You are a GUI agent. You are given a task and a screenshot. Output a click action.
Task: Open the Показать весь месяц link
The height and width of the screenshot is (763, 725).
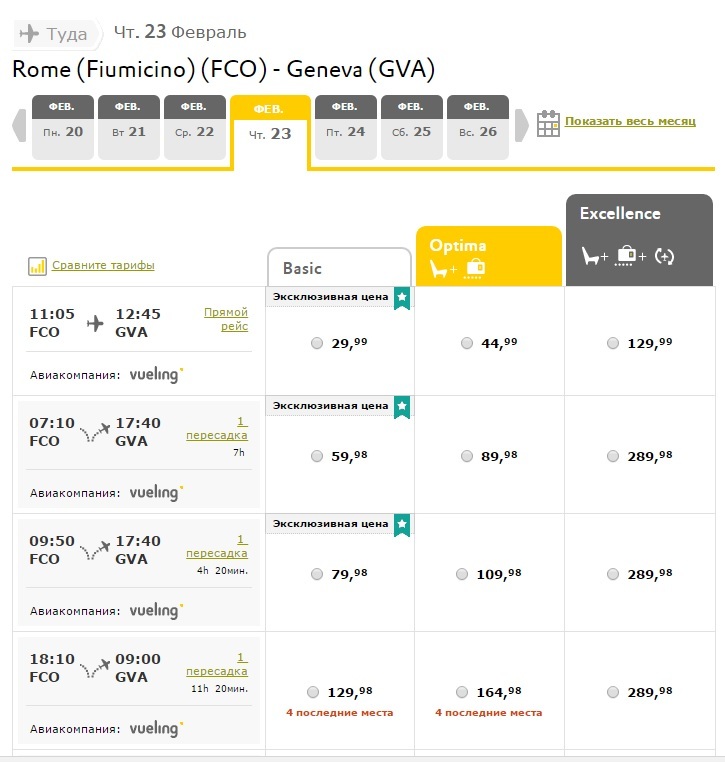pyautogui.click(x=629, y=121)
